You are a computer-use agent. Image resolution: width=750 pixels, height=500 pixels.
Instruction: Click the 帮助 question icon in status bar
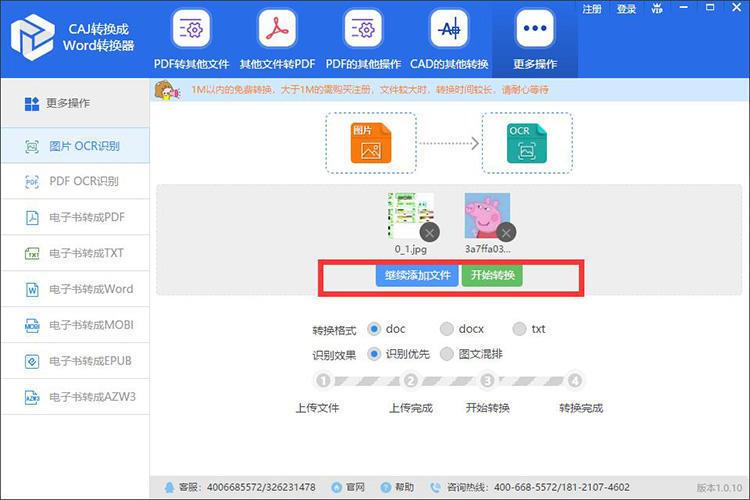point(386,488)
